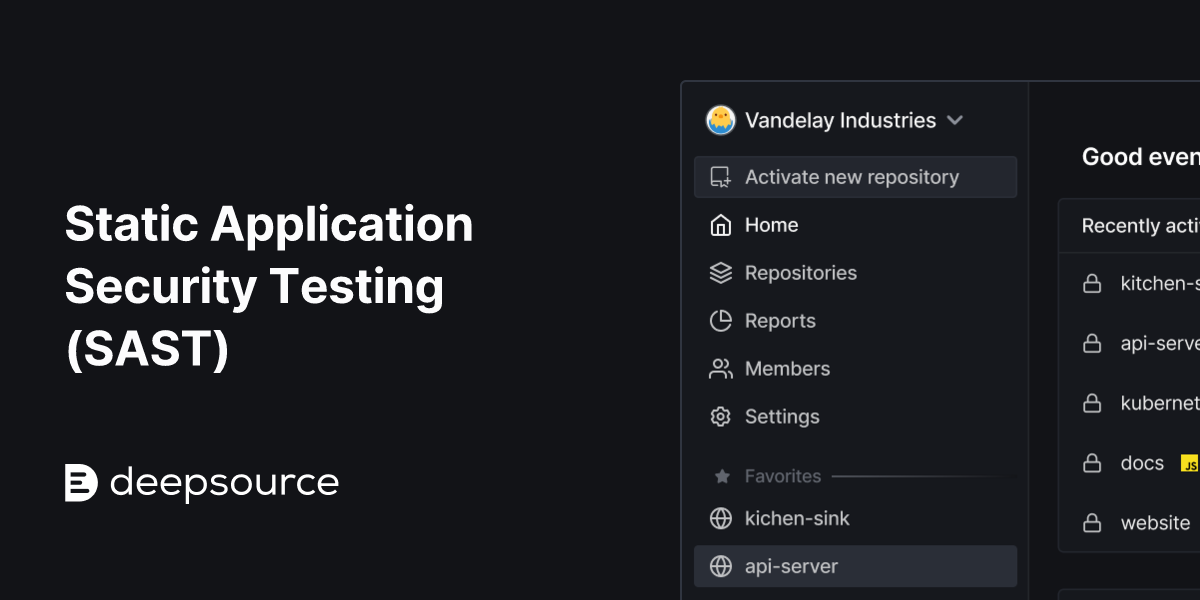Go to the Home menu item
The height and width of the screenshot is (600, 1200).
click(771, 225)
